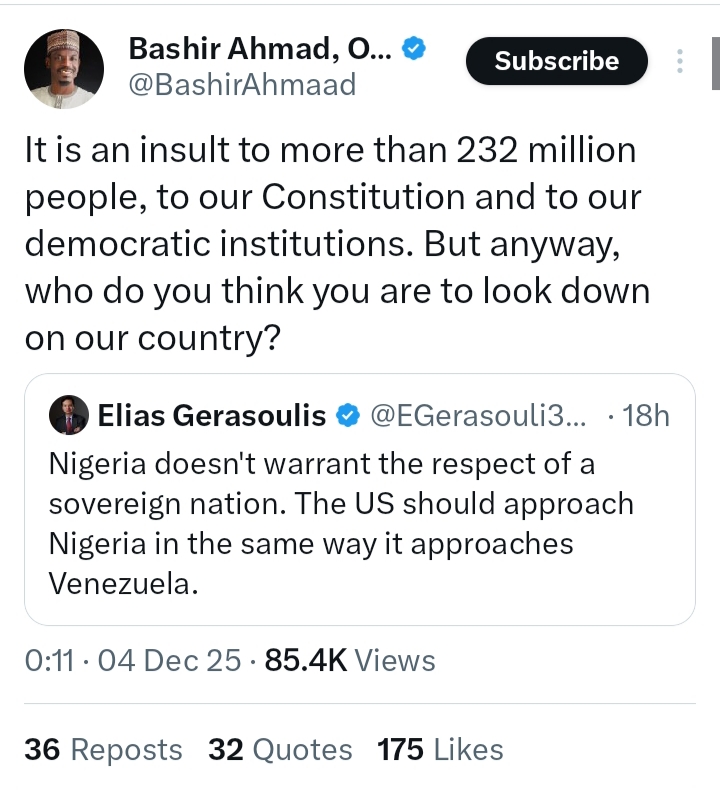This screenshot has height=791, width=720.
Task: Click Elias Gerasoulis's verified badge
Action: (x=348, y=416)
